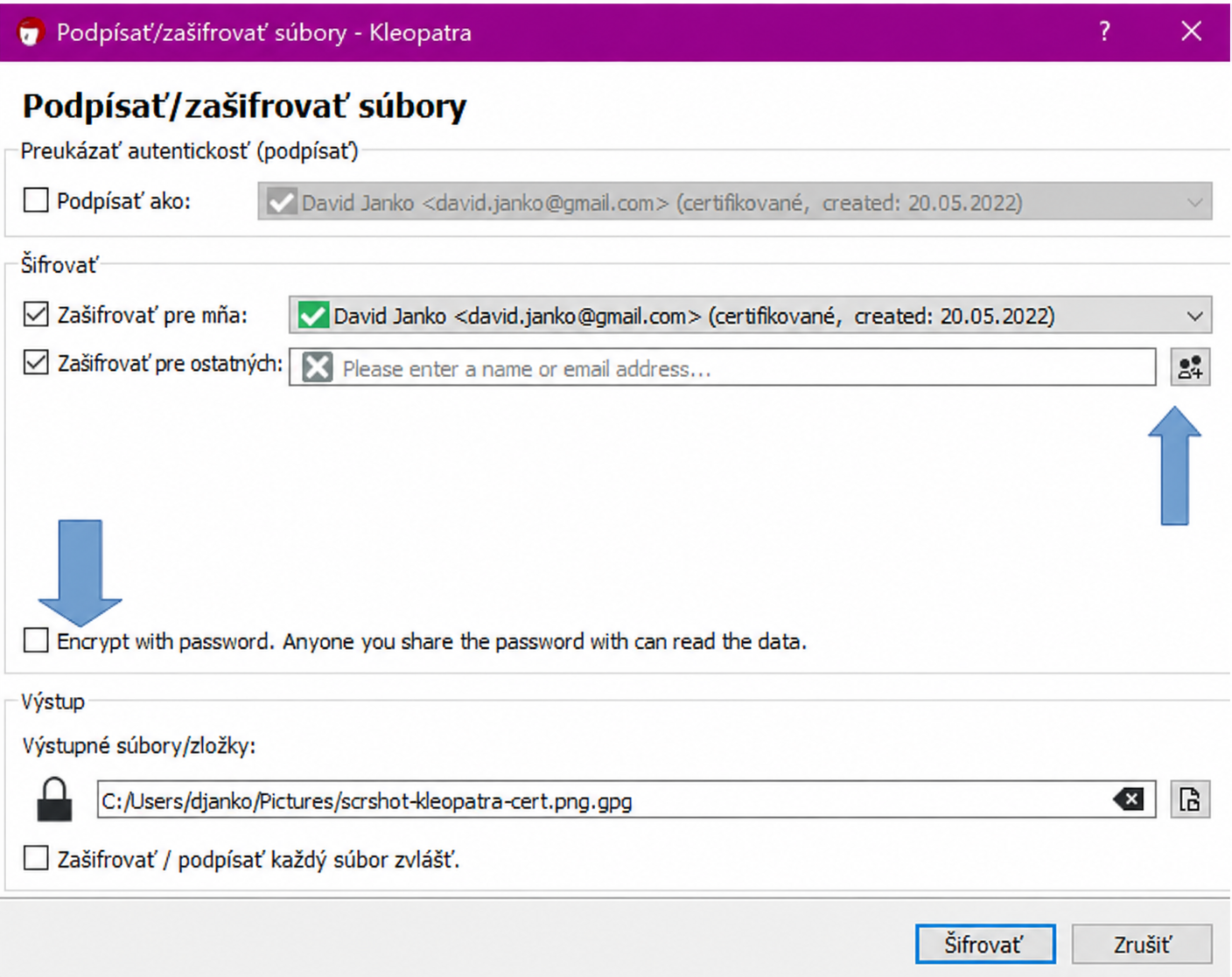
Task: Click the 'Výstup' group title
Action: (x=53, y=701)
